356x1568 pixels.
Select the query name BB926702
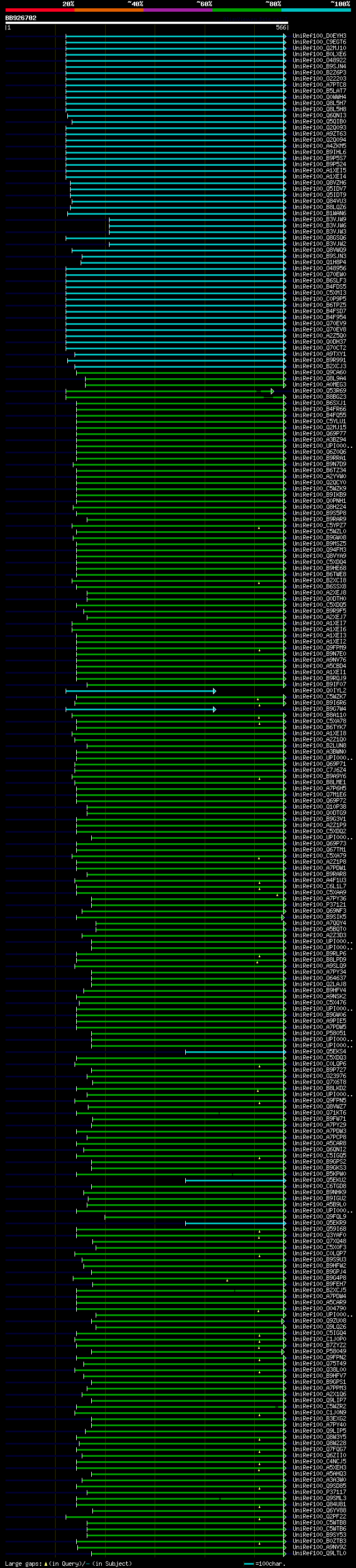pos(21,18)
